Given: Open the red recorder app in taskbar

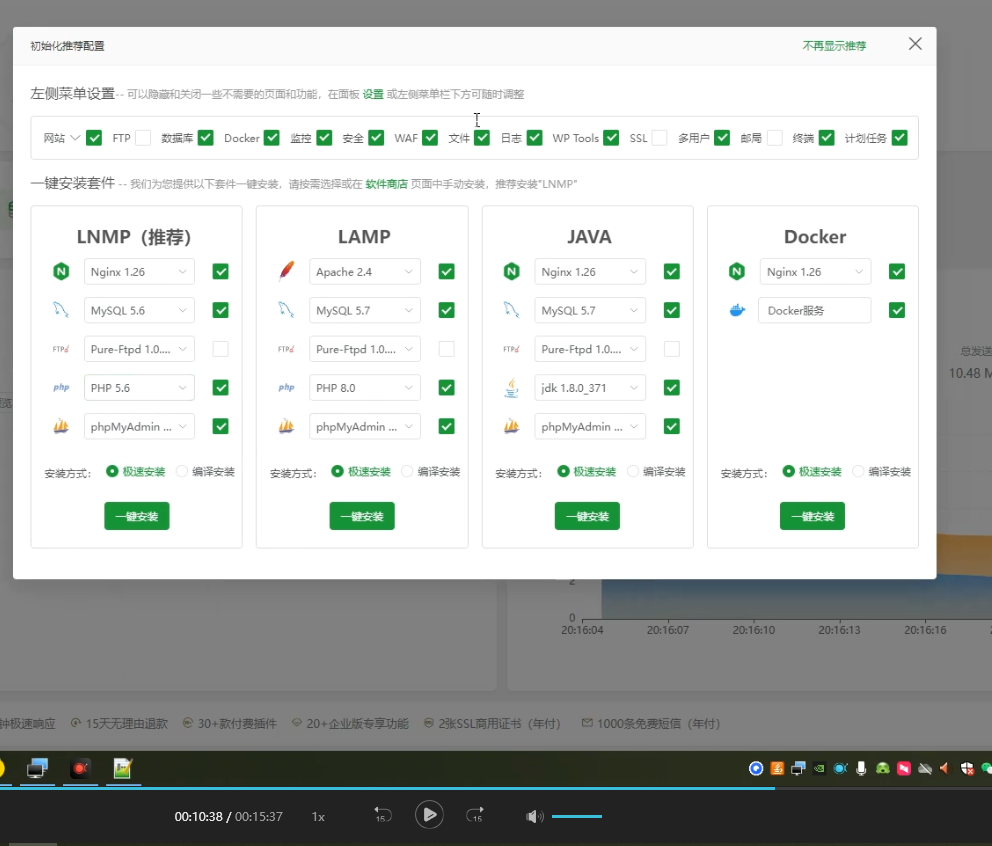Looking at the screenshot, I should point(80,768).
